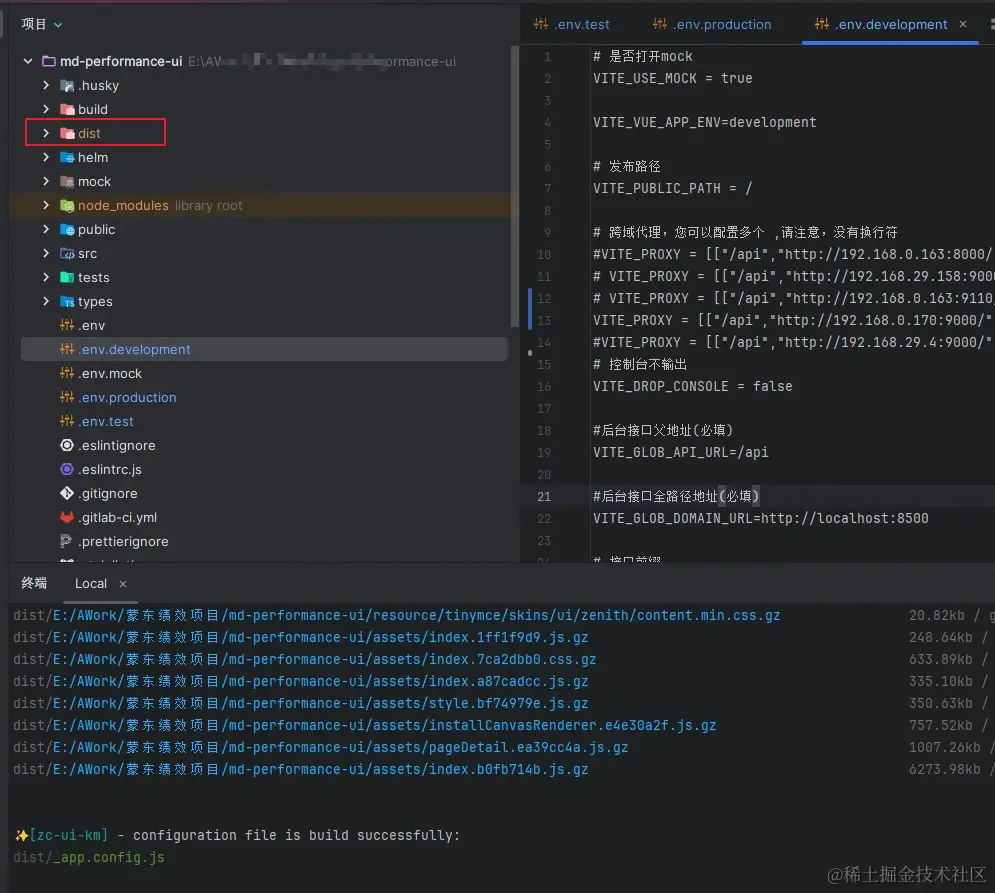Expand the dist folder chevron
Screen dimensions: 995x893
46,133
